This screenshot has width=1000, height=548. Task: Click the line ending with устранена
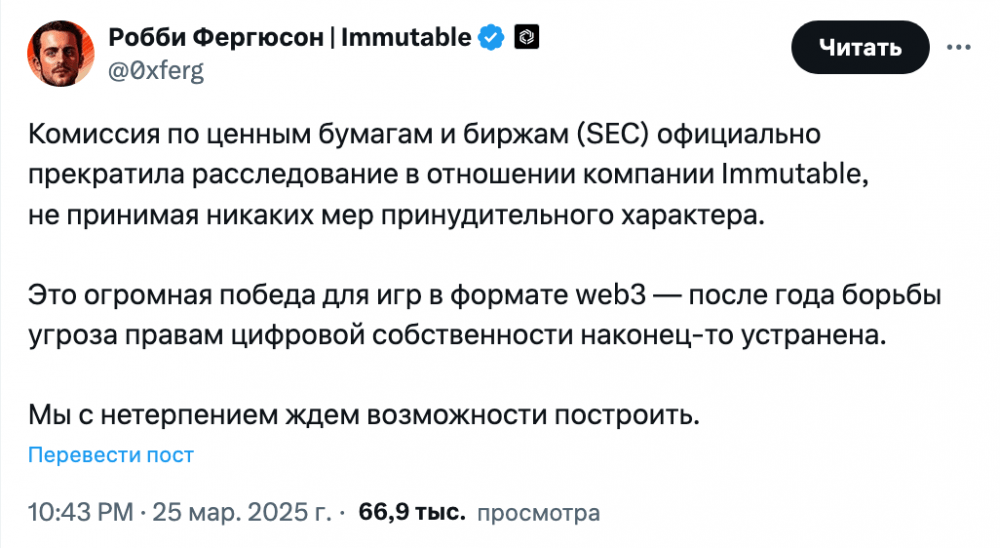(457, 336)
